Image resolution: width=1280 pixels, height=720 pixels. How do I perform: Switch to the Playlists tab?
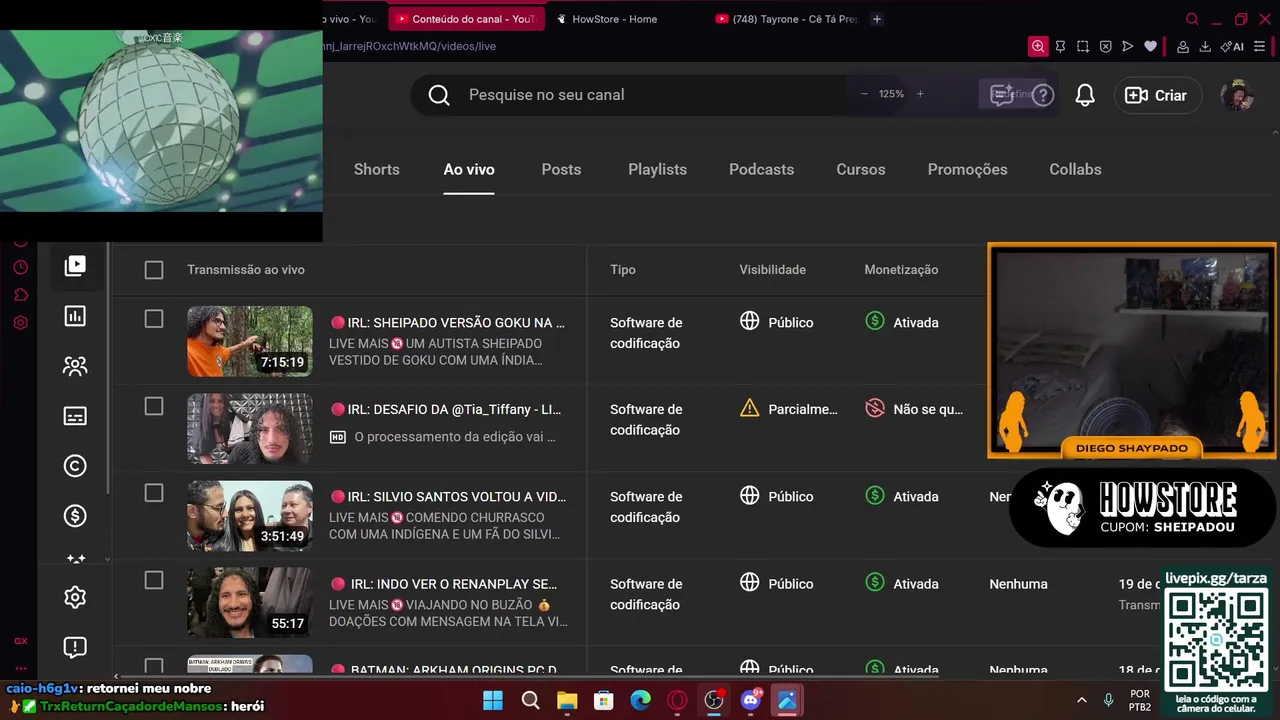tap(657, 169)
